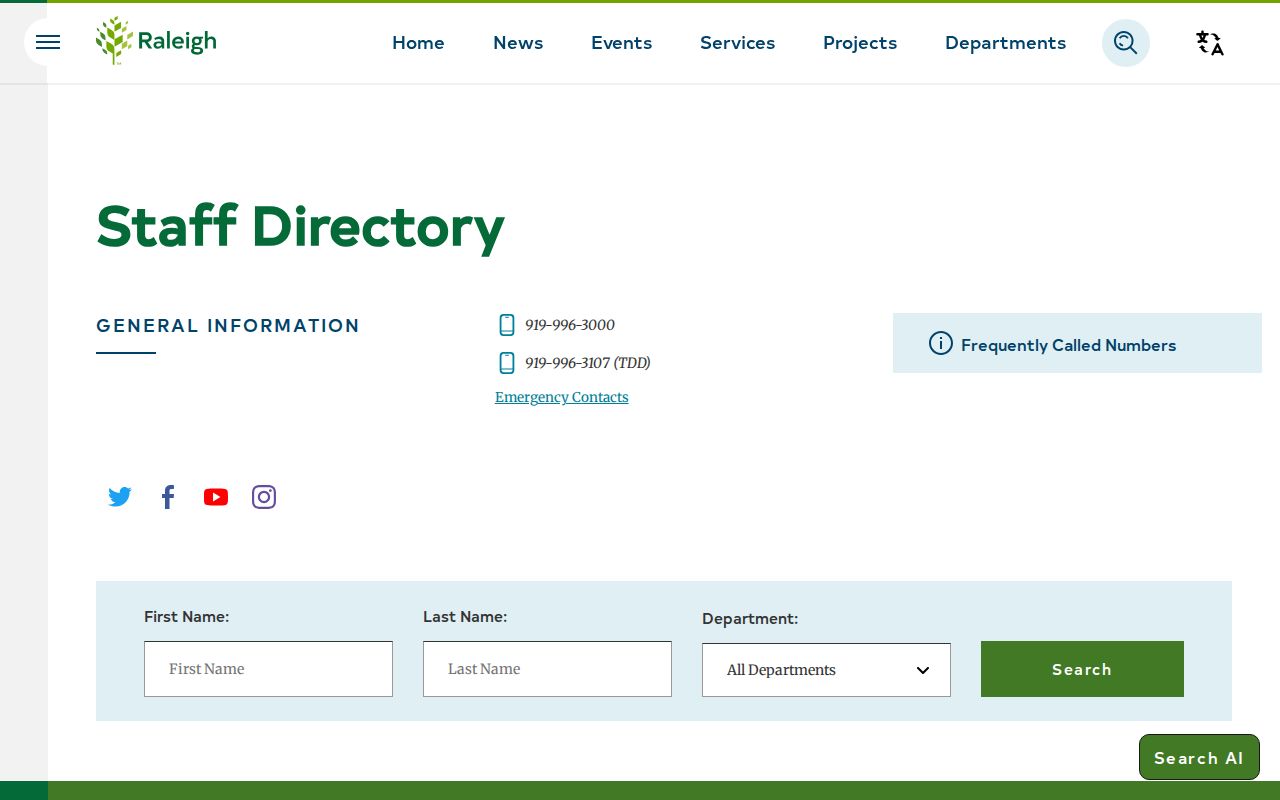This screenshot has height=800, width=1280.
Task: Open the News menu item
Action: [518, 43]
